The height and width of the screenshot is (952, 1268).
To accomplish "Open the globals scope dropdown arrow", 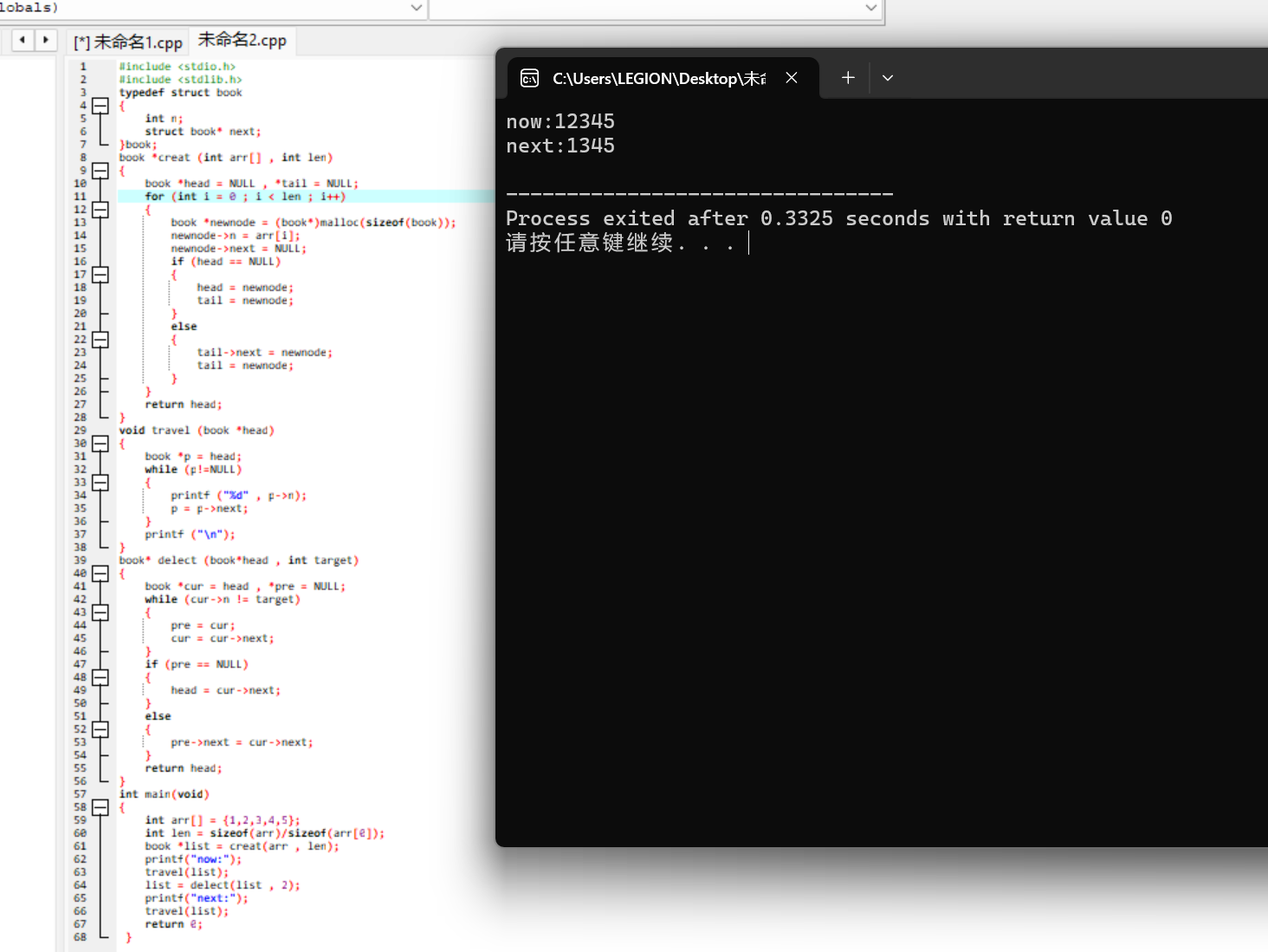I will (x=417, y=8).
